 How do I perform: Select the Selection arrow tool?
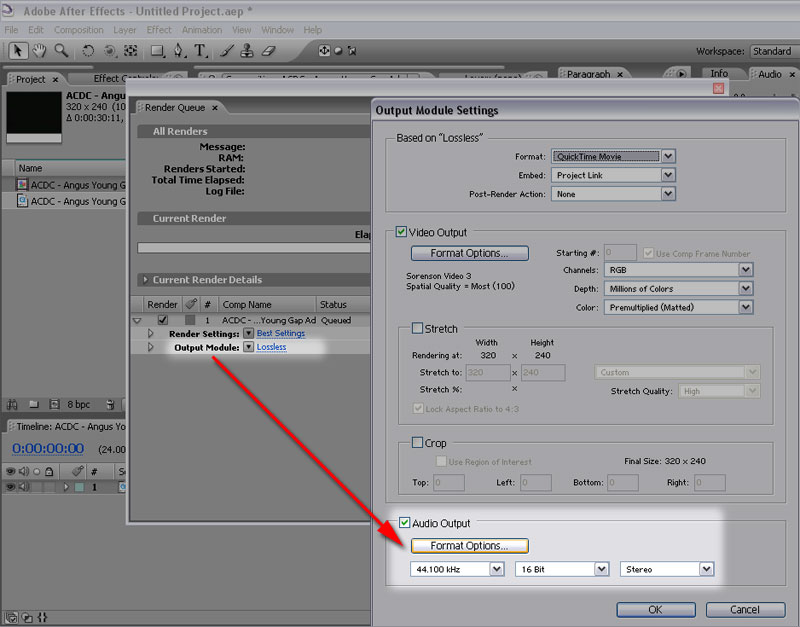(x=18, y=51)
